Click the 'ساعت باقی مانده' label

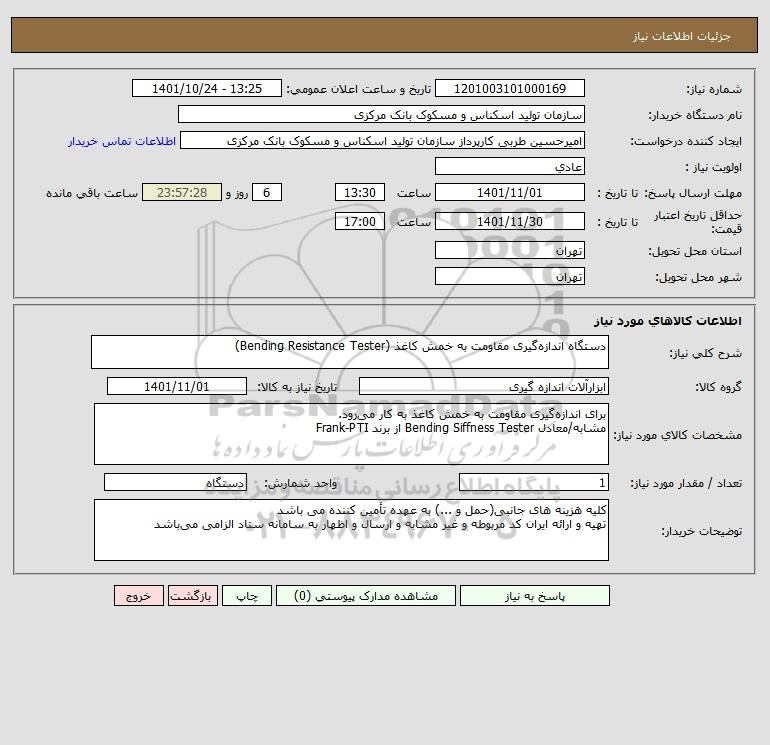pyautogui.click(x=92, y=193)
